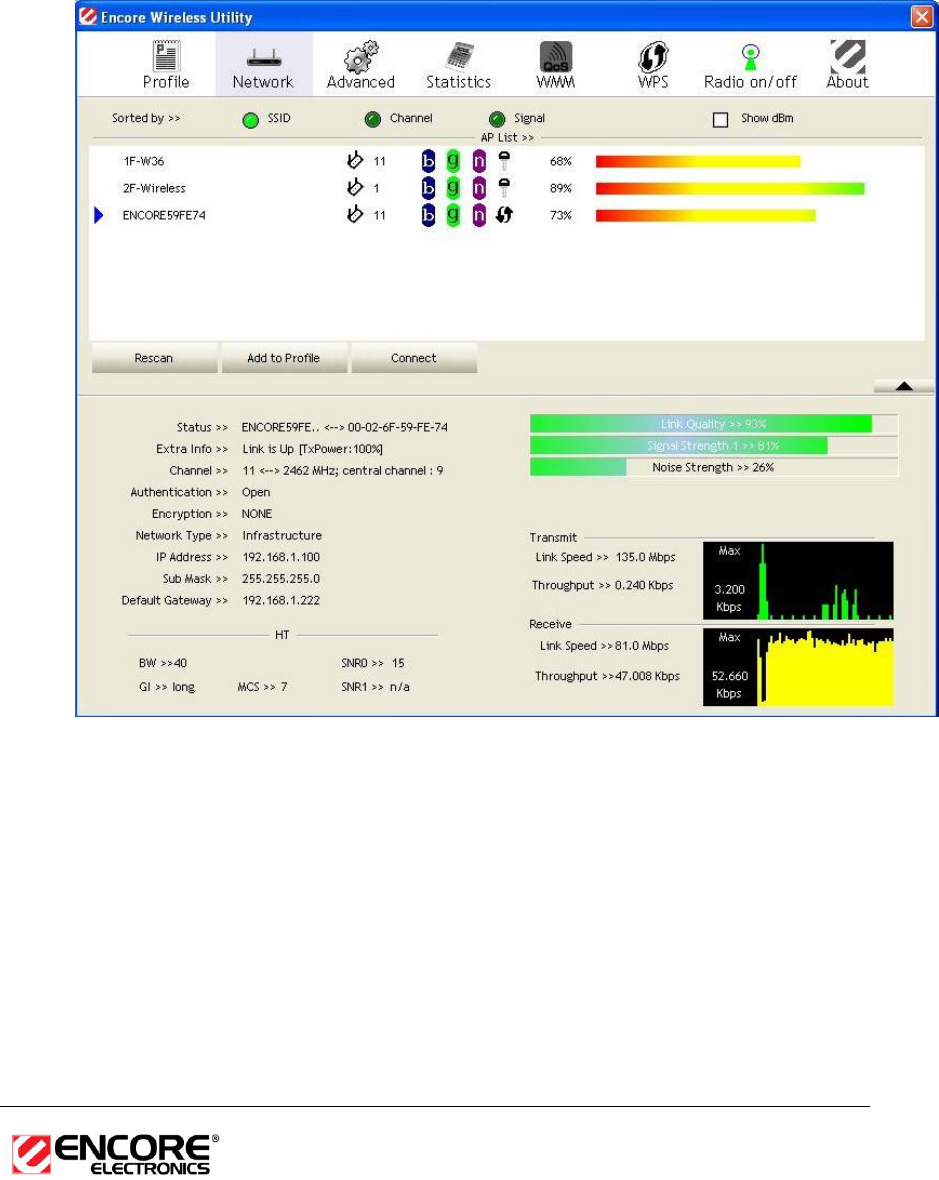Screen dimensions: 939x1180
Task: Click the 802.11n icon for 2F-Wireless
Action: tap(479, 187)
